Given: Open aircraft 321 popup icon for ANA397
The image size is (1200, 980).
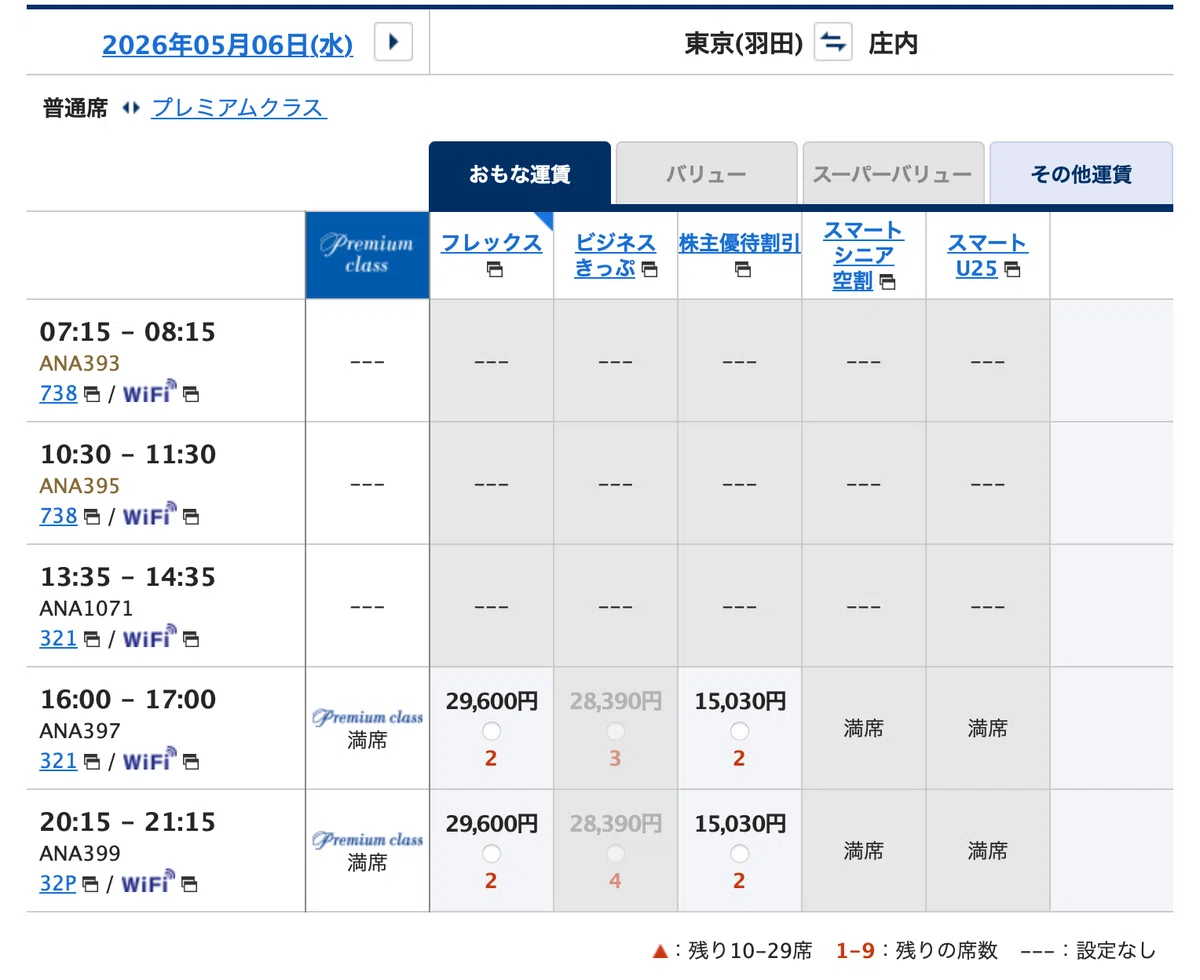Looking at the screenshot, I should (91, 762).
